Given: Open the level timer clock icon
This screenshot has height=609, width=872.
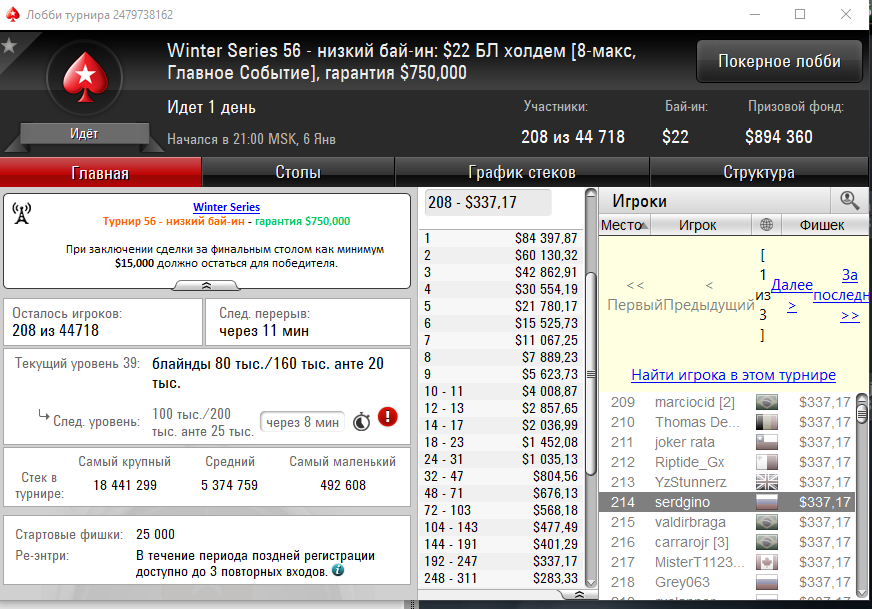Looking at the screenshot, I should [x=361, y=422].
